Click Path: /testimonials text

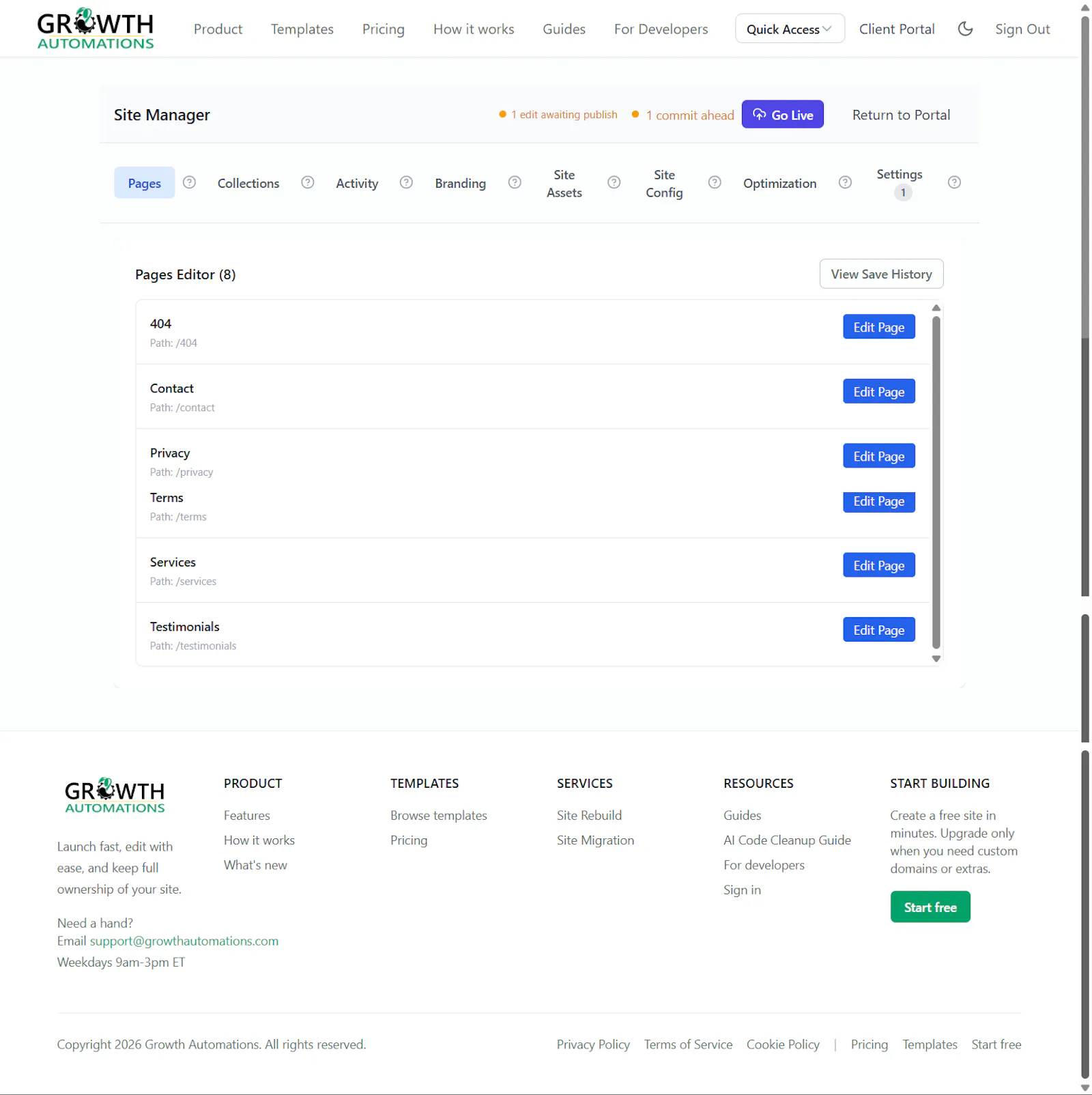pos(193,646)
